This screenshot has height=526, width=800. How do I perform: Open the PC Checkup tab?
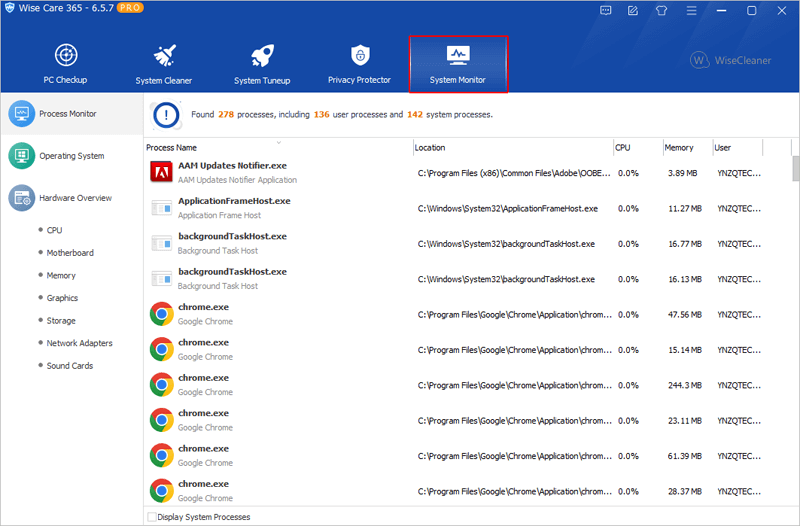(65, 64)
